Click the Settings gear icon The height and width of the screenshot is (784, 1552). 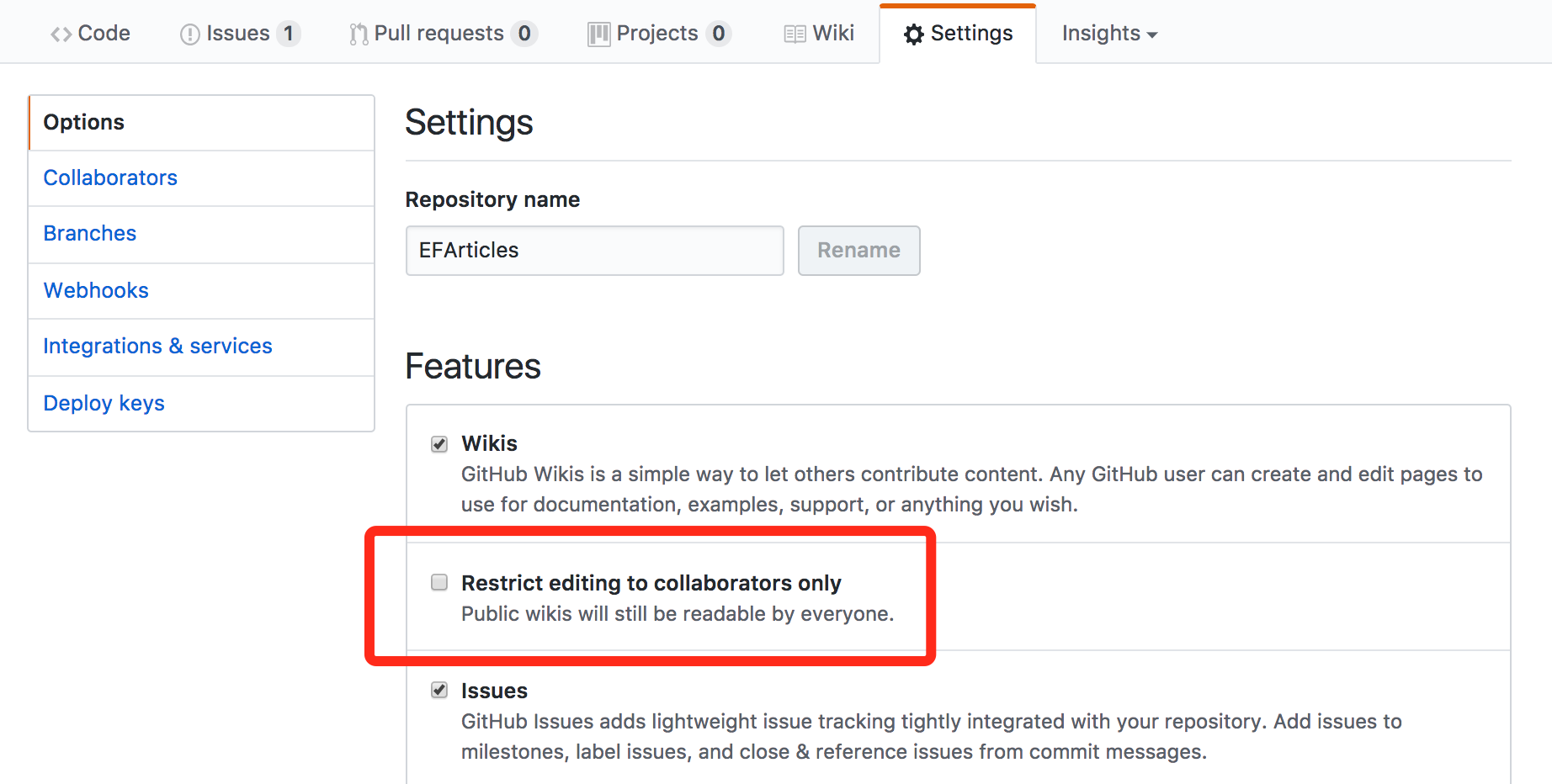click(x=914, y=34)
